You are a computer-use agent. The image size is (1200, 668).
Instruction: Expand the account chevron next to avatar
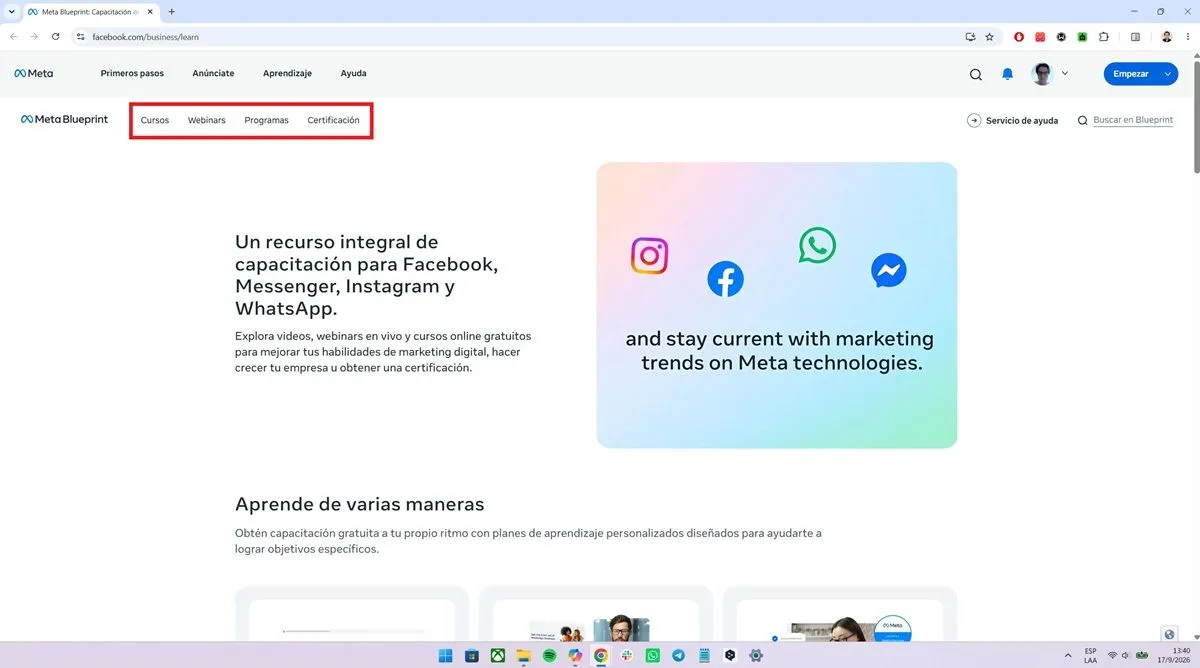[1065, 73]
